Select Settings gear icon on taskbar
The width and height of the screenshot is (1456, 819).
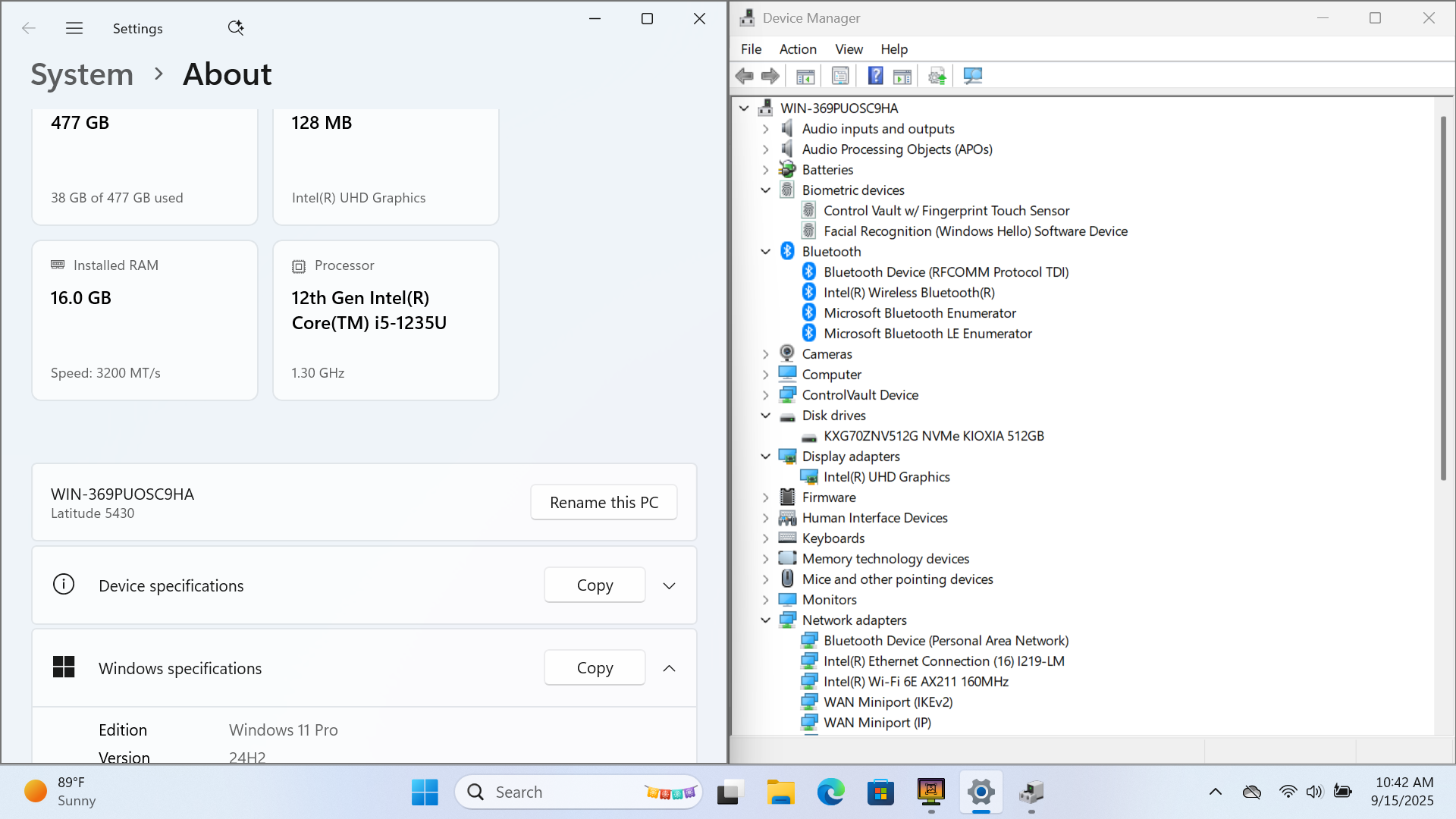981,792
